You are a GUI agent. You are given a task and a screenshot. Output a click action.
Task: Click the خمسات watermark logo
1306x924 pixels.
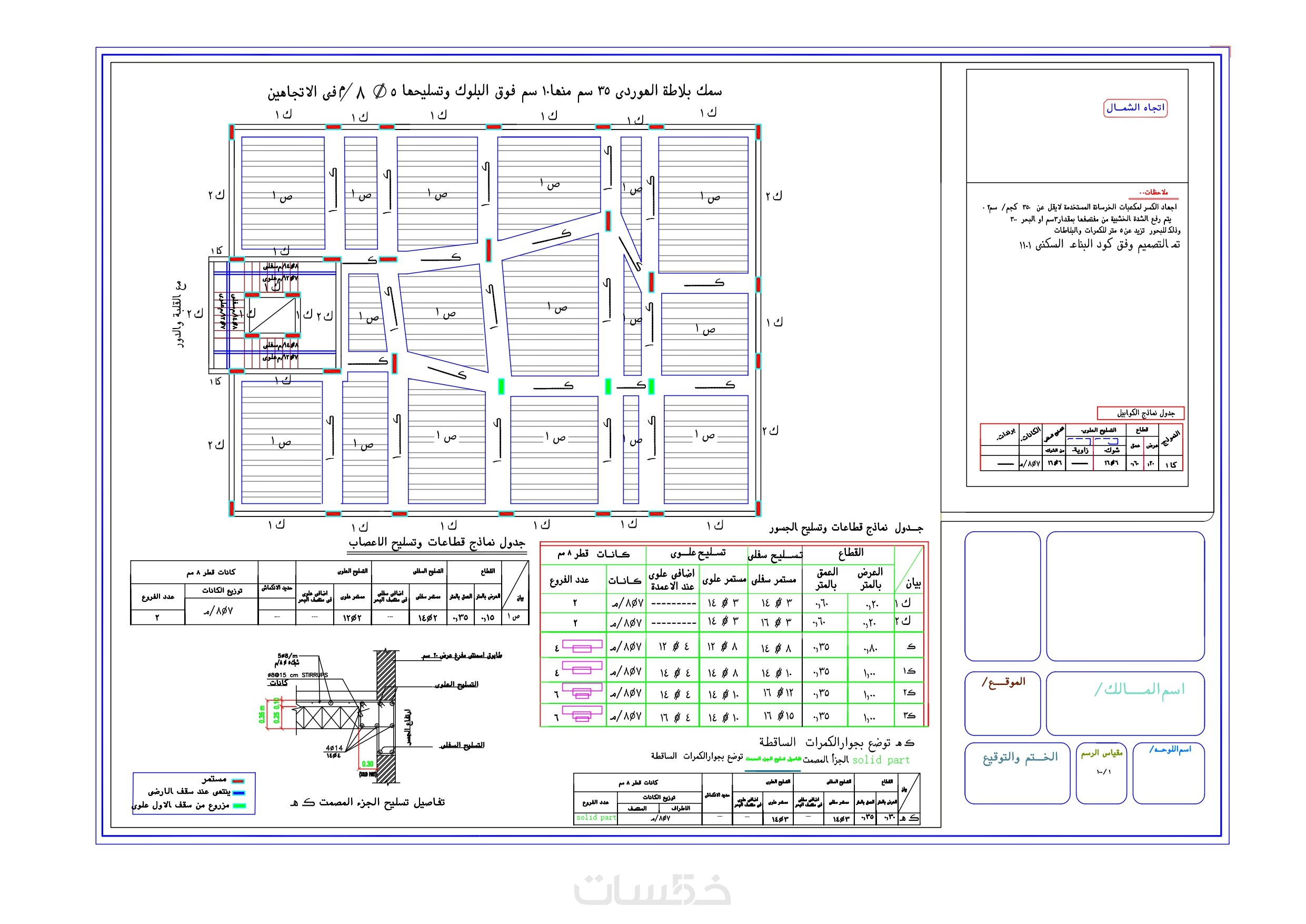(652, 889)
